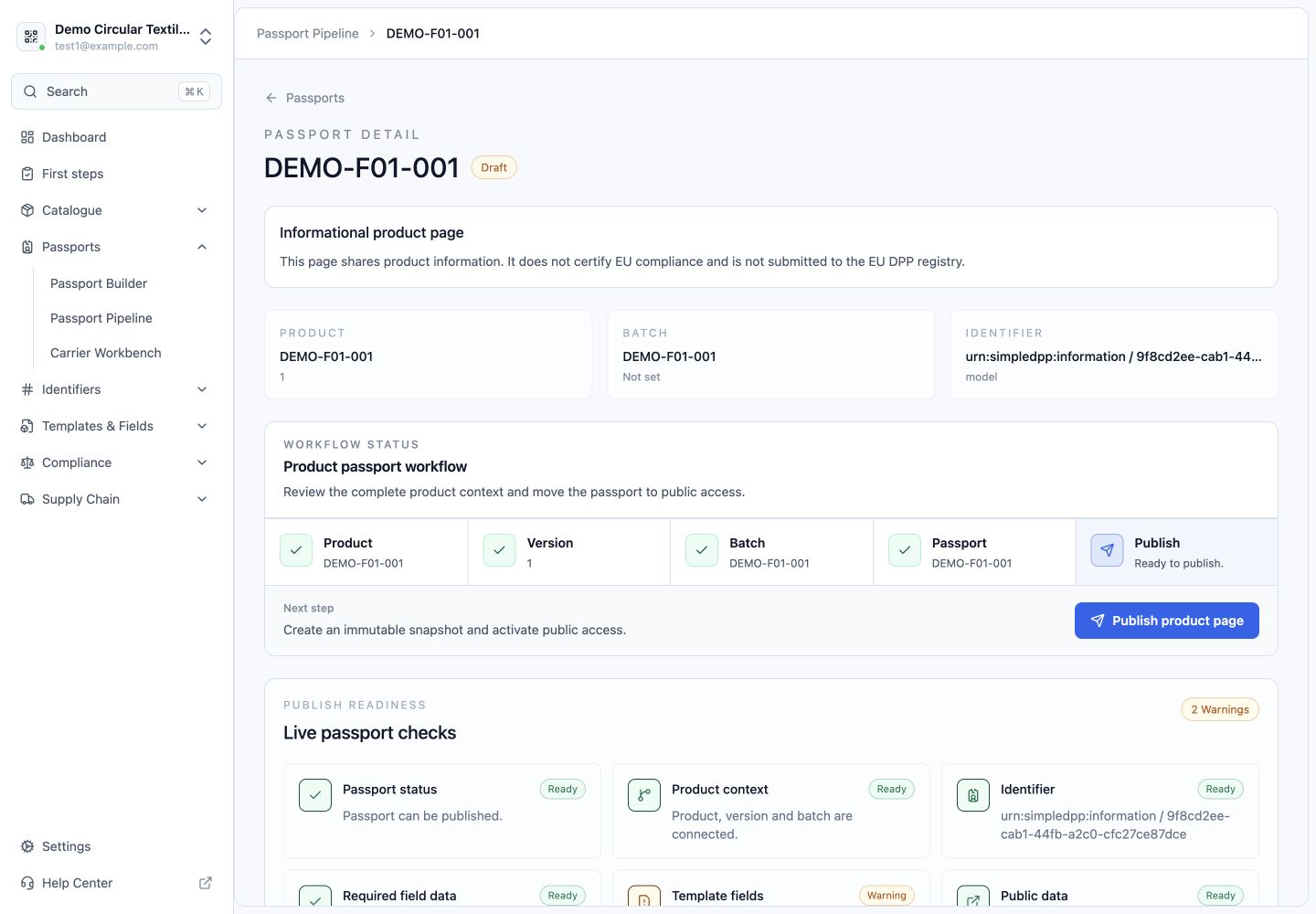Click the Help Center headset icon
Image resolution: width=1316 pixels, height=914 pixels.
pos(27,883)
